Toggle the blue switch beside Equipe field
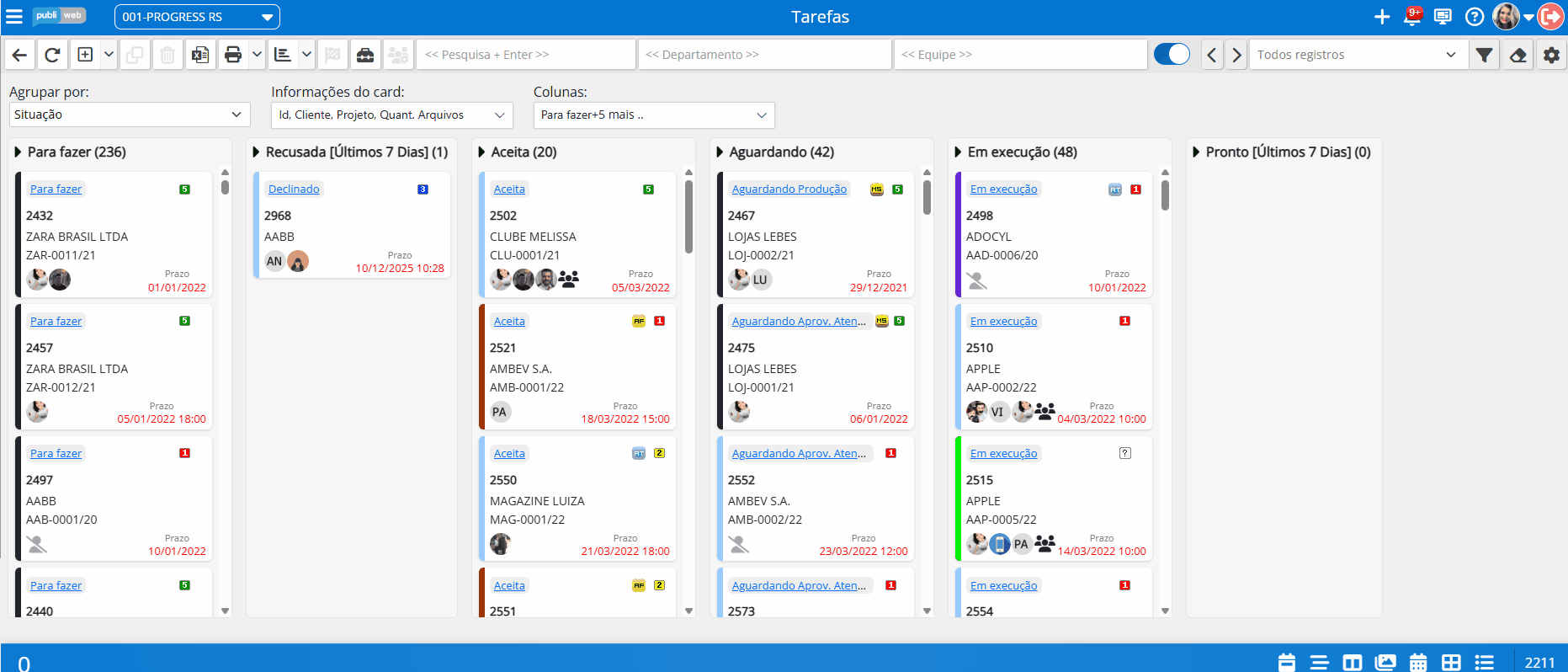 click(1172, 55)
